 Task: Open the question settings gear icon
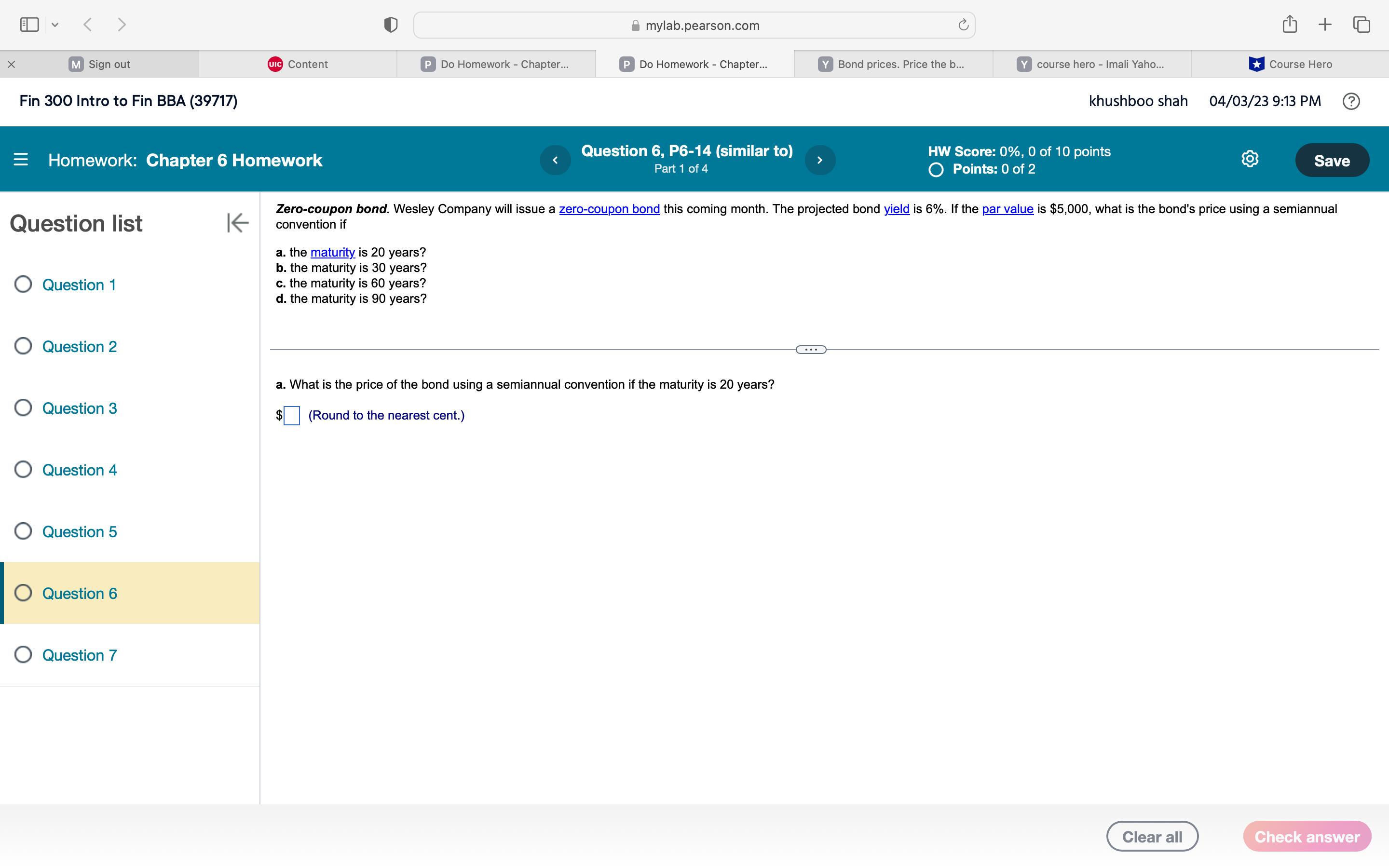coord(1249,159)
